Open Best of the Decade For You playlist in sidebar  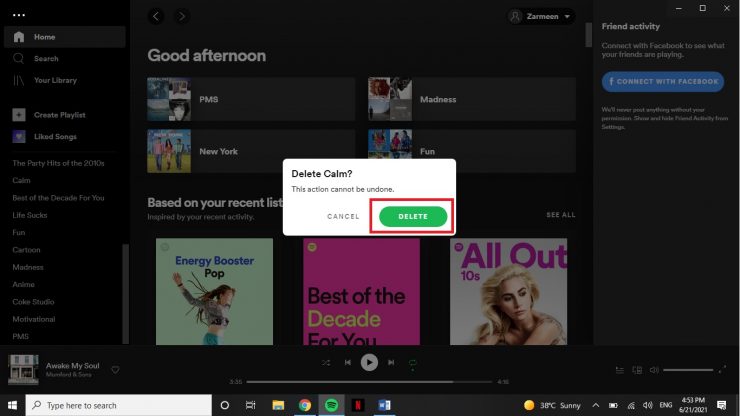[x=58, y=198]
